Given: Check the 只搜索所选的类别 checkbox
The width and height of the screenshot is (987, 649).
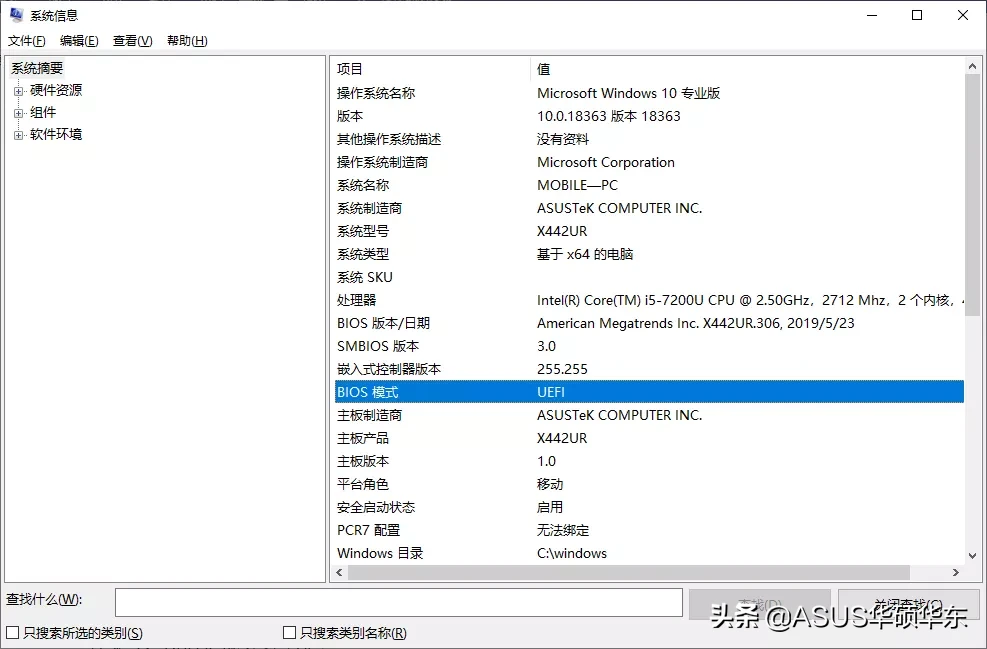Looking at the screenshot, I should coord(13,633).
